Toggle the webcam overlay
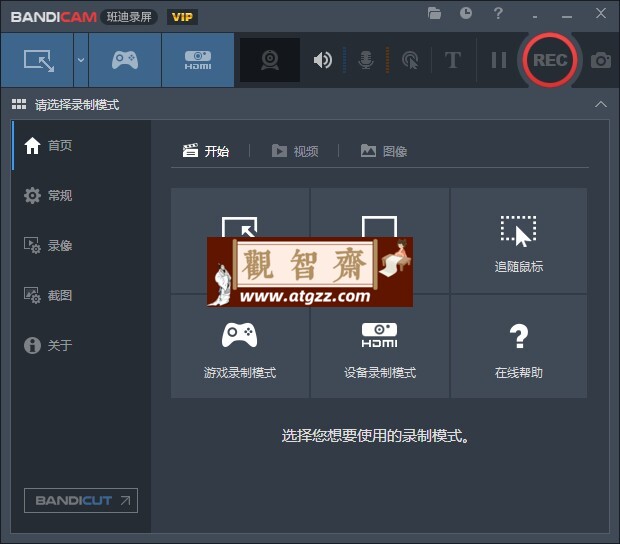The height and width of the screenshot is (544, 620). [x=270, y=60]
